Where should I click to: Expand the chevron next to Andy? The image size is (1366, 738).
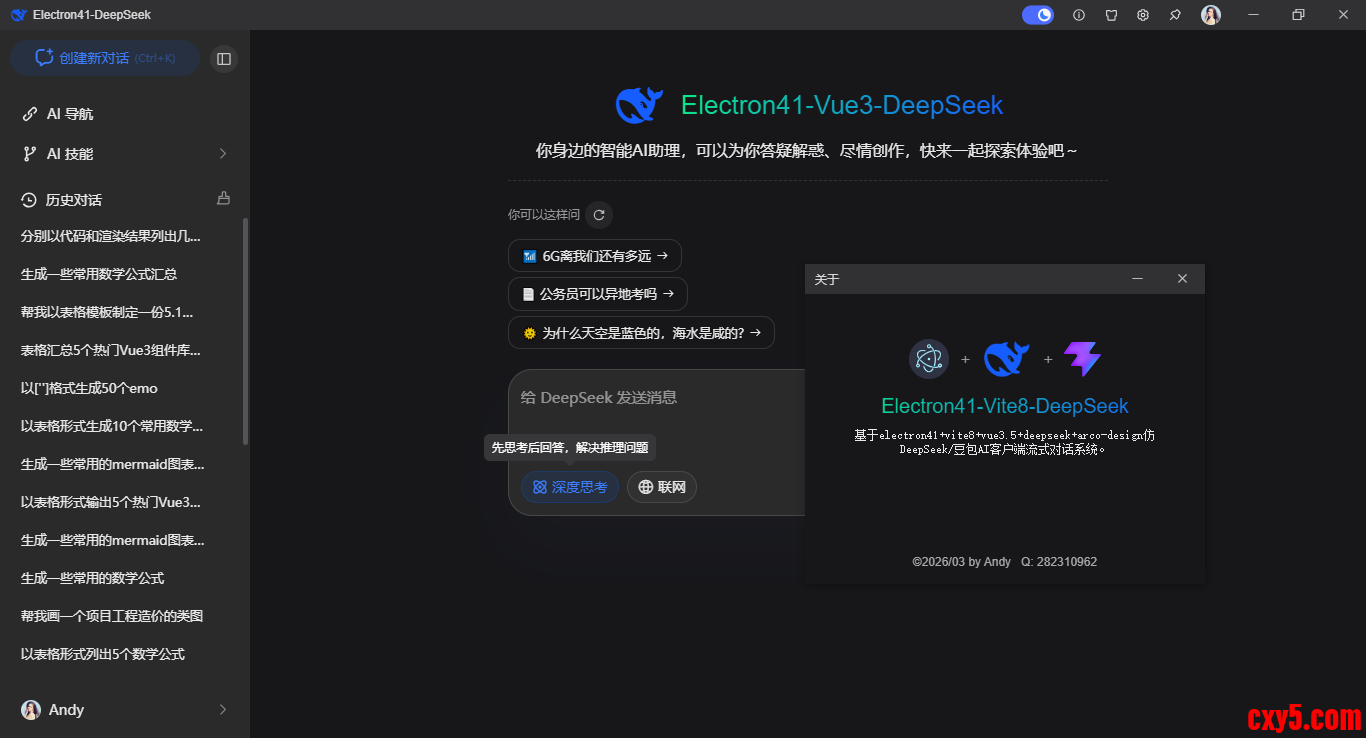(x=223, y=710)
